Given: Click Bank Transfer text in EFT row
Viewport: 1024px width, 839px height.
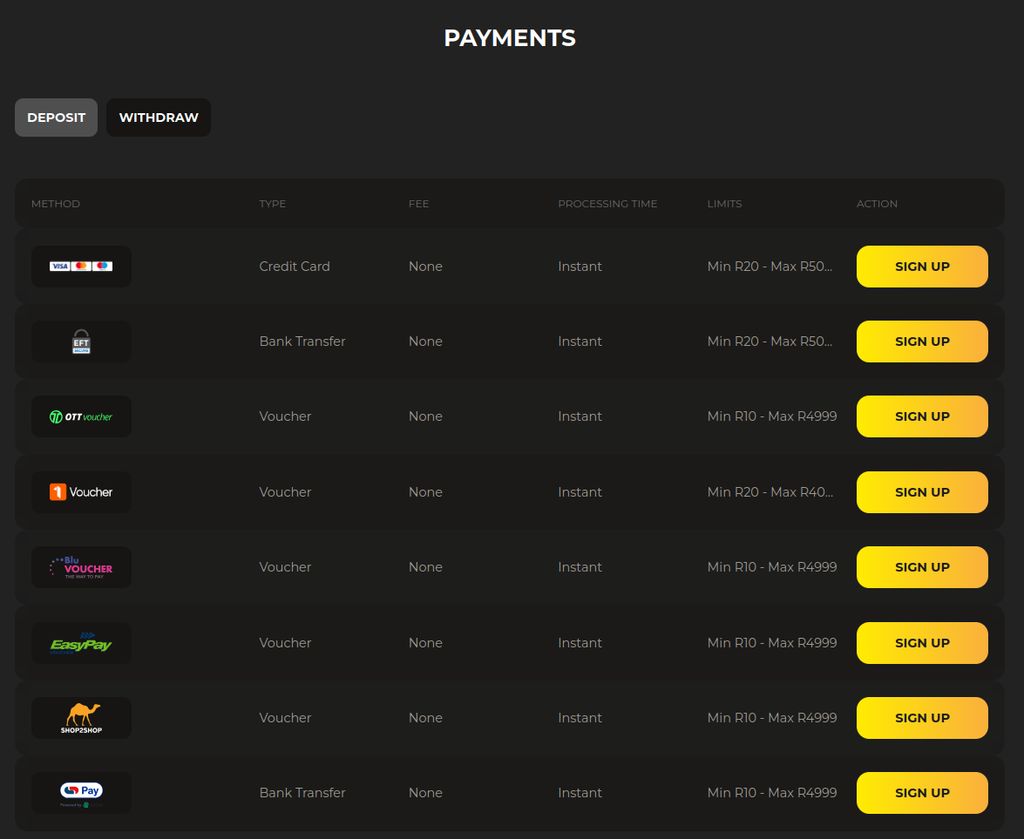Looking at the screenshot, I should tap(302, 341).
